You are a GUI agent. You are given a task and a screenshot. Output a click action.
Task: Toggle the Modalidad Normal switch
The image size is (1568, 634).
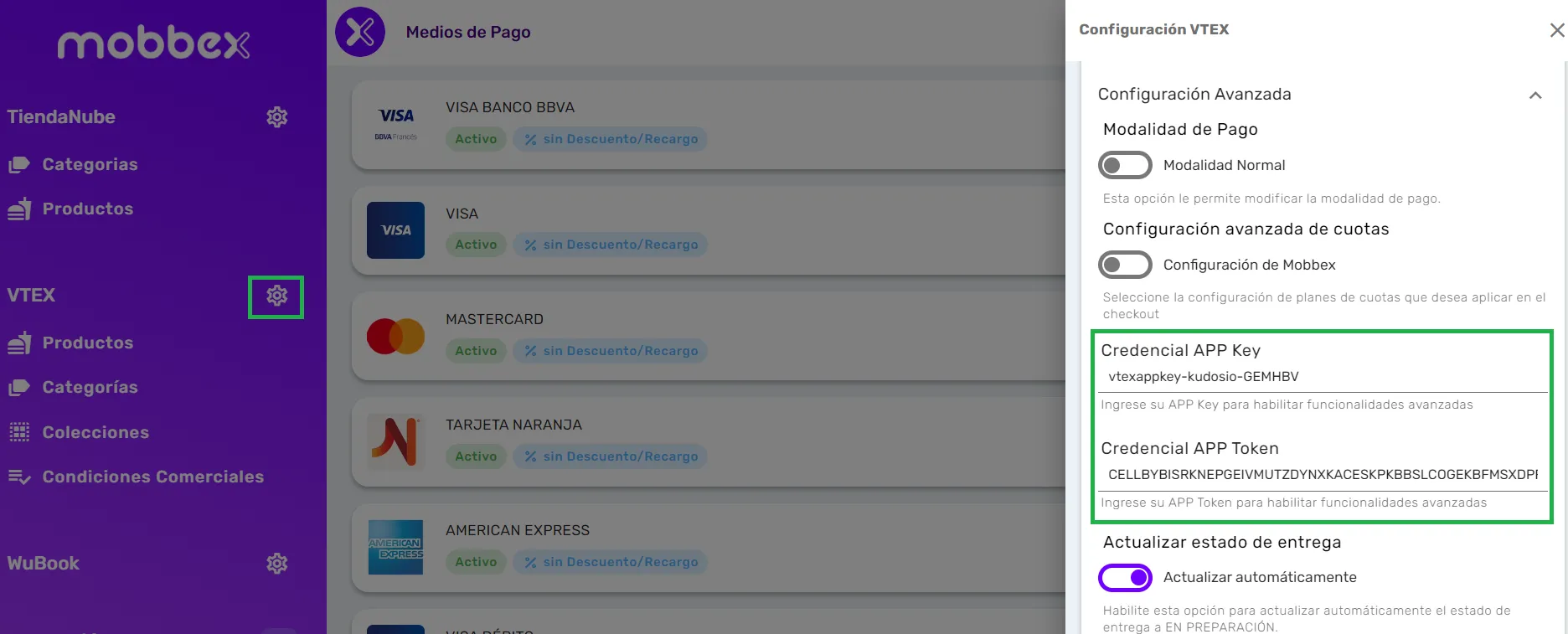click(1125, 166)
